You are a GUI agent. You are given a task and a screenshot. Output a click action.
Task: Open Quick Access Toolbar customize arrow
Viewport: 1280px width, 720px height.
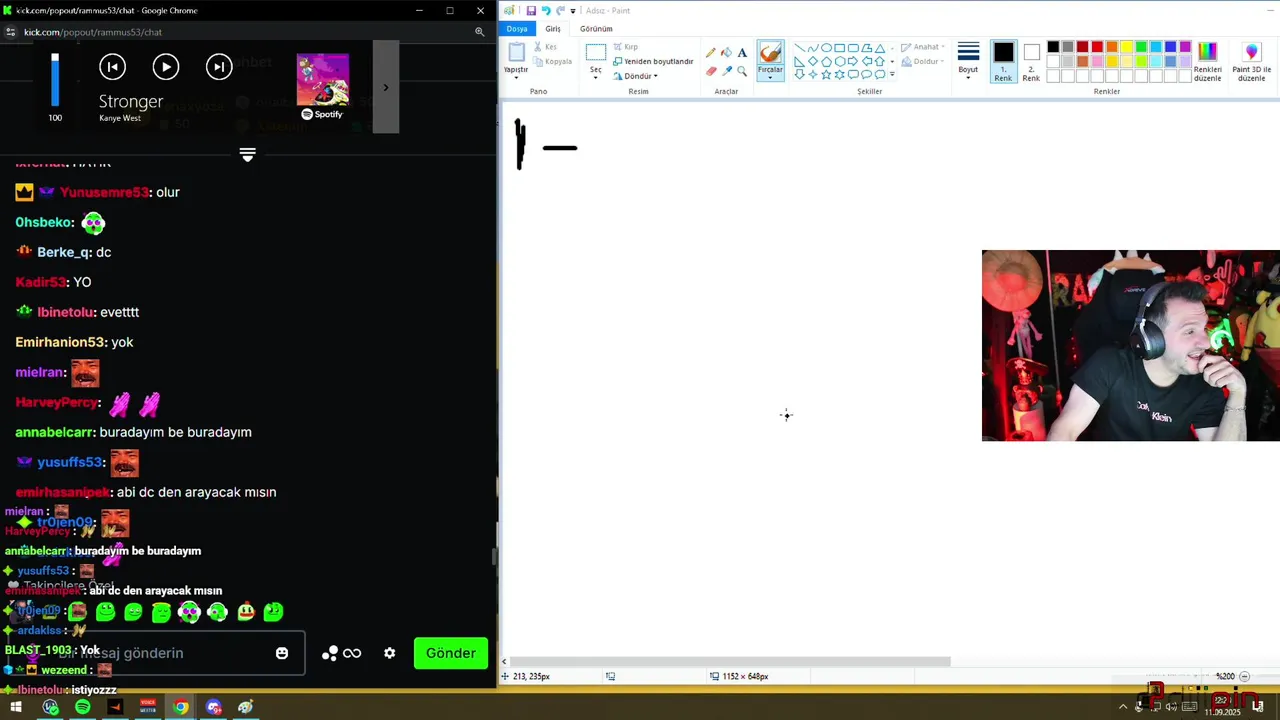tap(573, 10)
